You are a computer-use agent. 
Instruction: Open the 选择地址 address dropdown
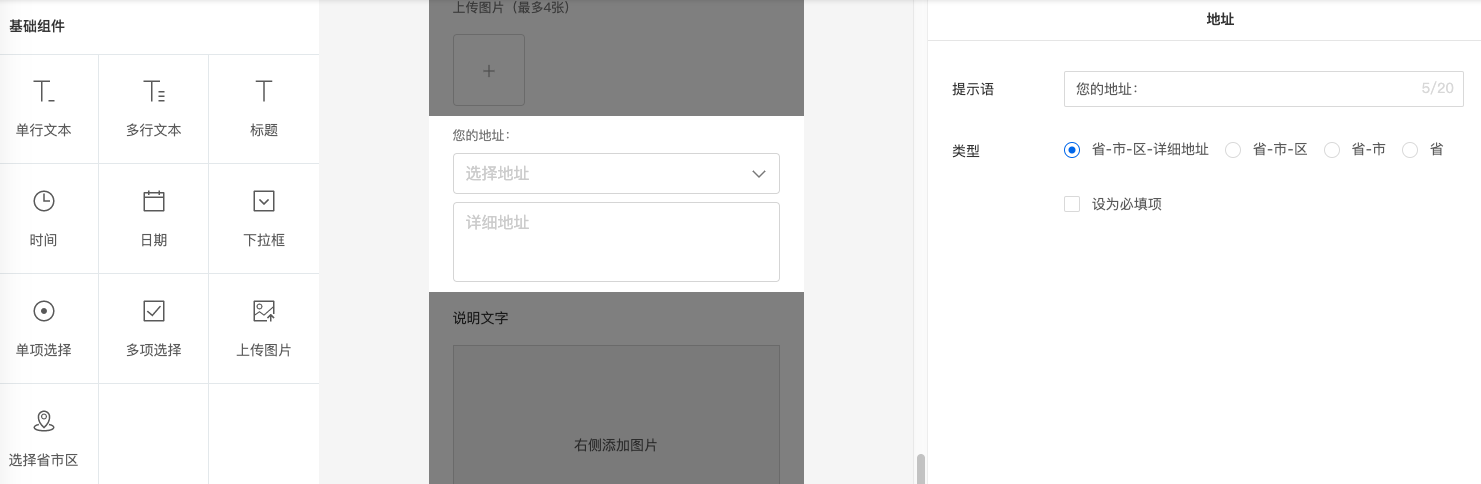(x=616, y=173)
